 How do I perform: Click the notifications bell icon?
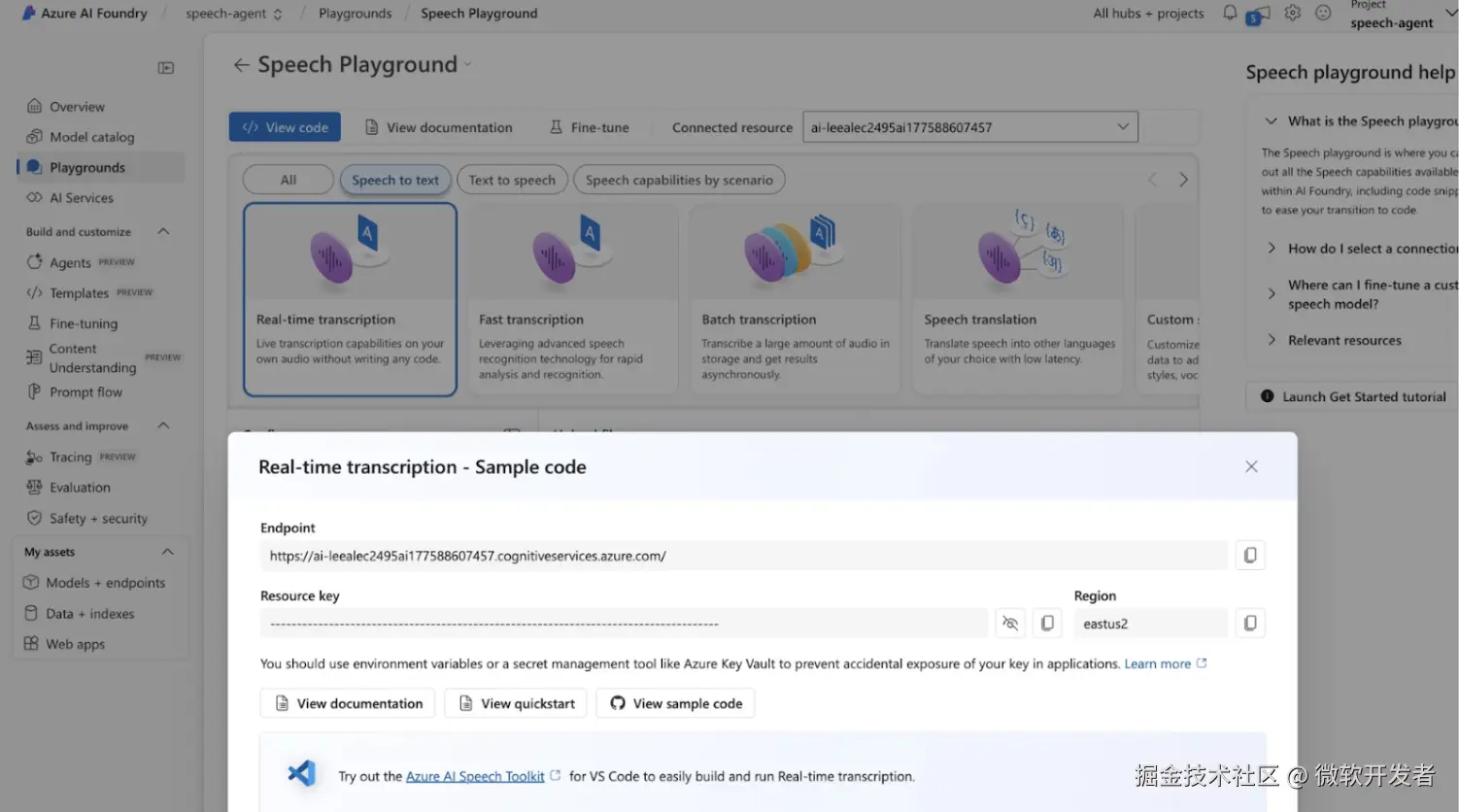tap(1230, 13)
